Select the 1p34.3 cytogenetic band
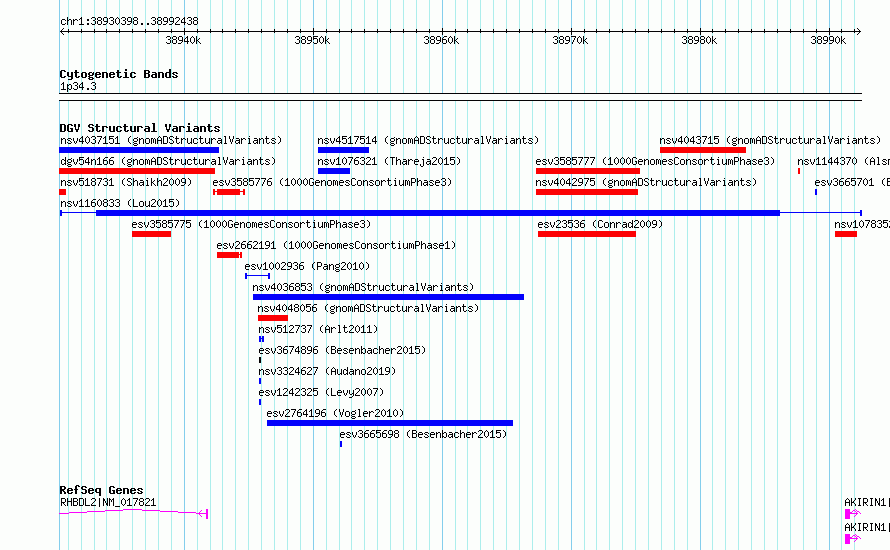The image size is (890, 550). 78,86
